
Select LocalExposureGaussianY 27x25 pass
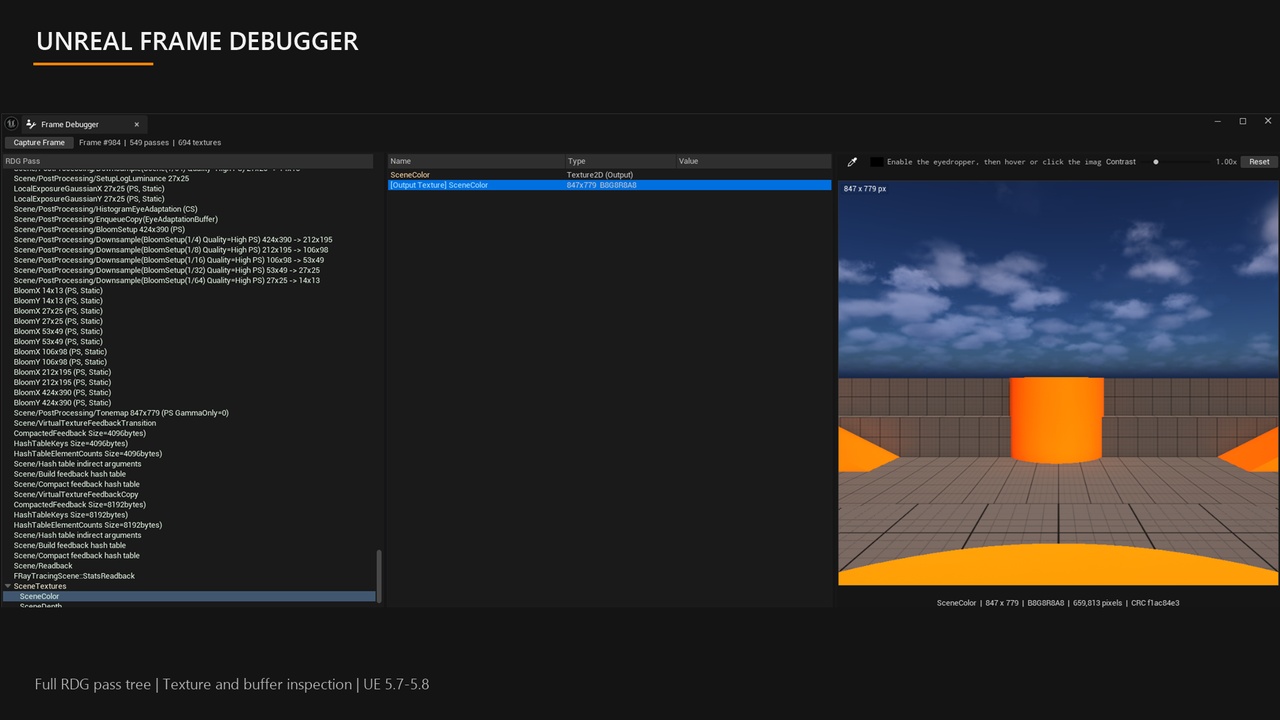89,199
